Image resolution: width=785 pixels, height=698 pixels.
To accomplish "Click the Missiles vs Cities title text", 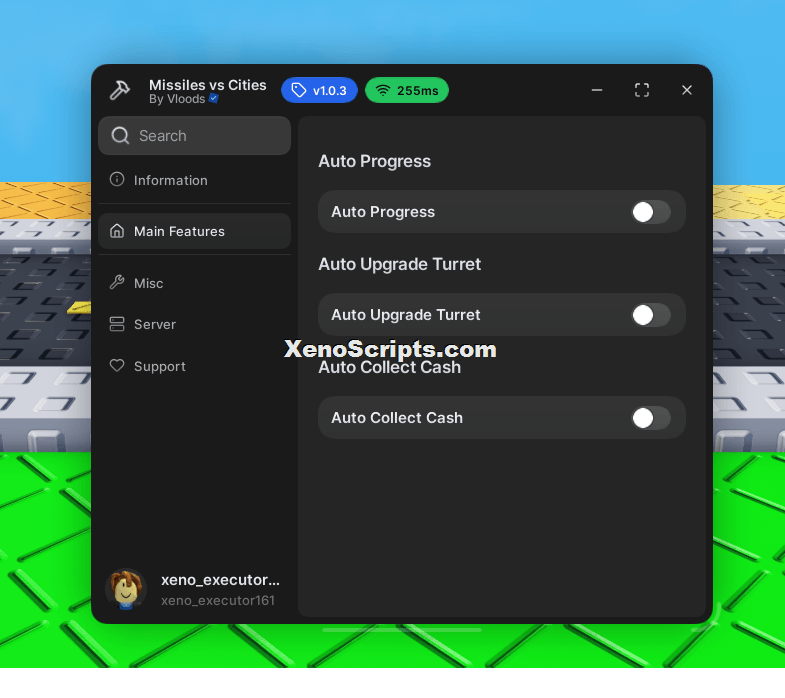I will pos(208,85).
